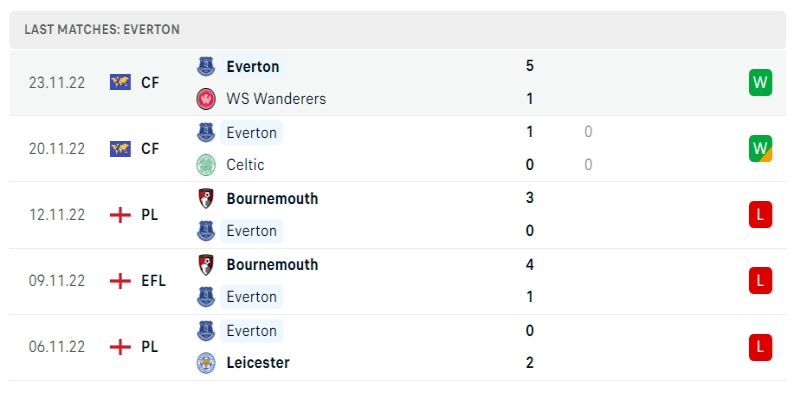This screenshot has width=800, height=400.
Task: Click Everton's score of 5 against WS Wanderers
Action: point(529,66)
